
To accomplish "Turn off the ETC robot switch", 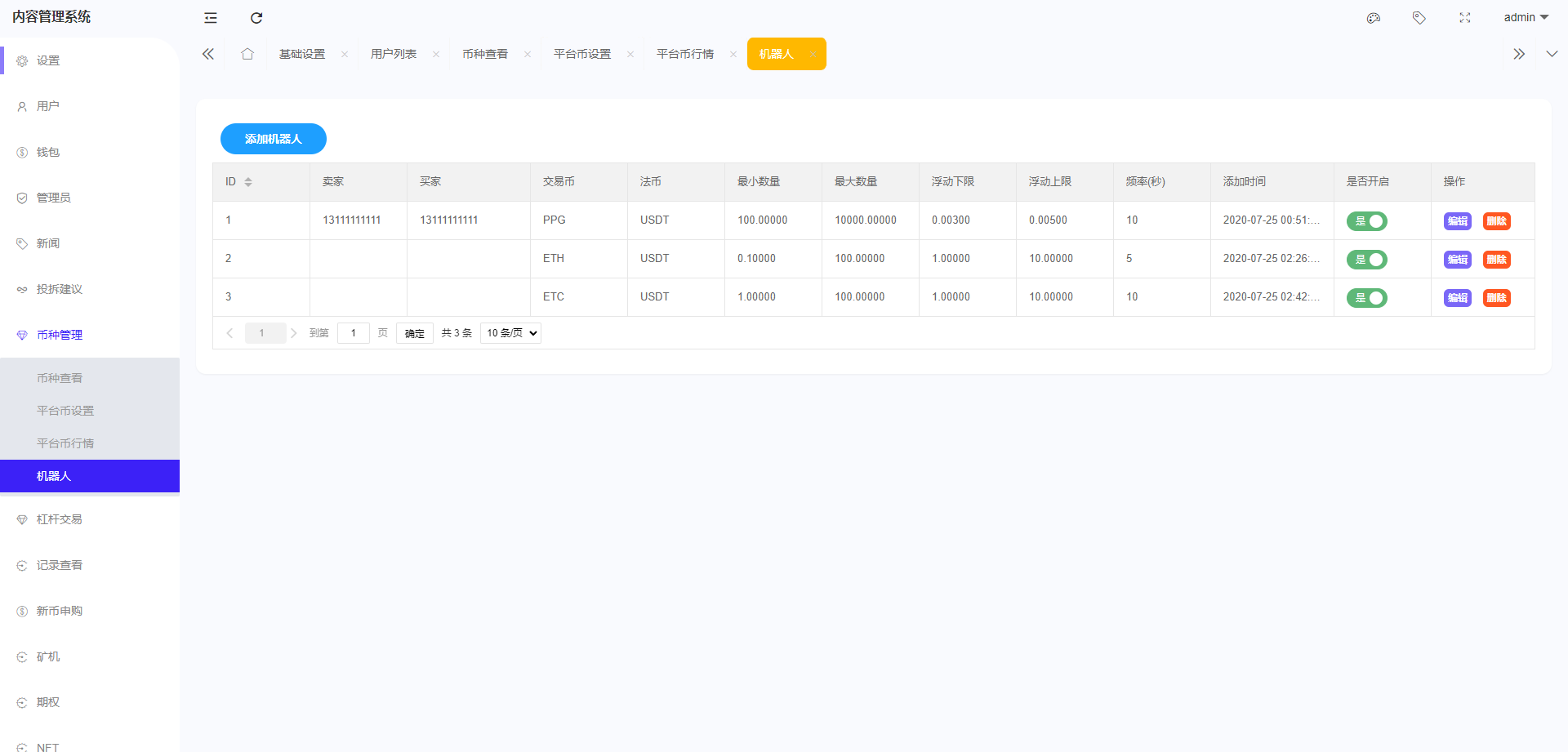I will point(1367,298).
